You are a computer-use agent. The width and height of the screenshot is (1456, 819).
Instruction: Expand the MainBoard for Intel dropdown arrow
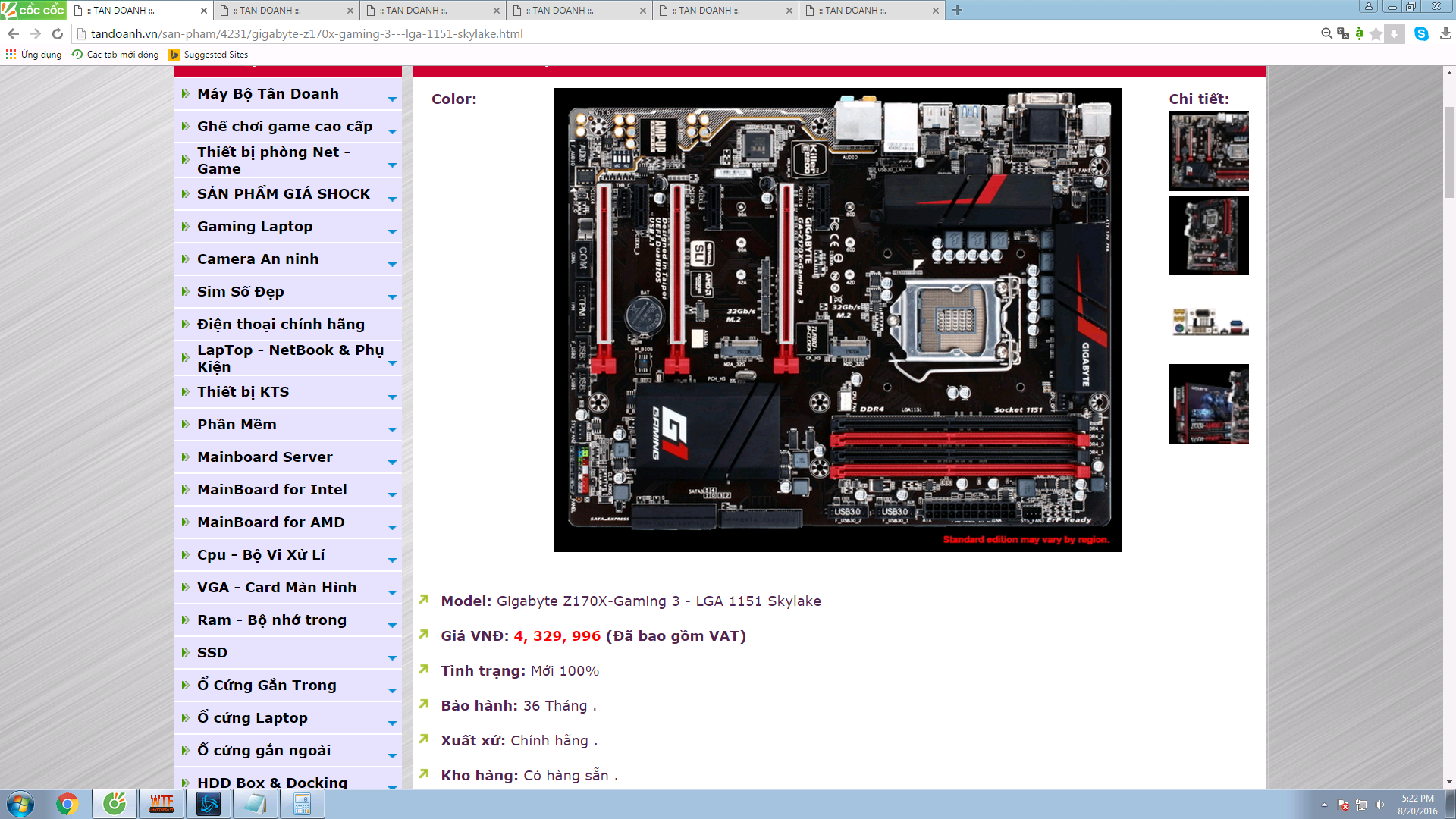[392, 494]
